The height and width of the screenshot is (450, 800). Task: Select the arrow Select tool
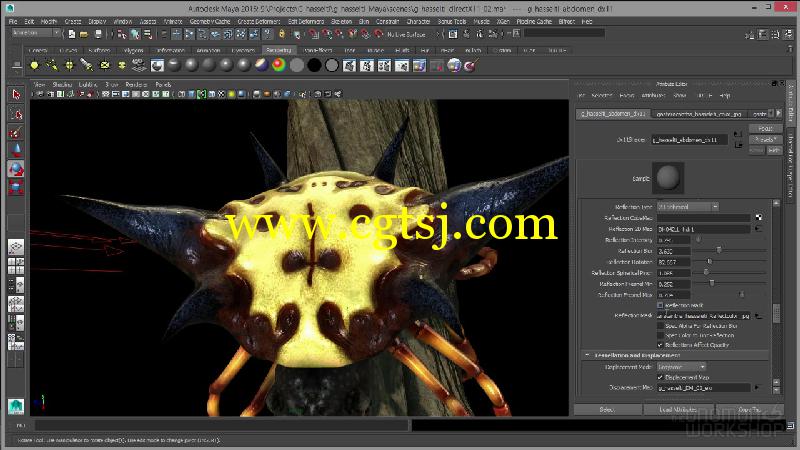pos(16,95)
